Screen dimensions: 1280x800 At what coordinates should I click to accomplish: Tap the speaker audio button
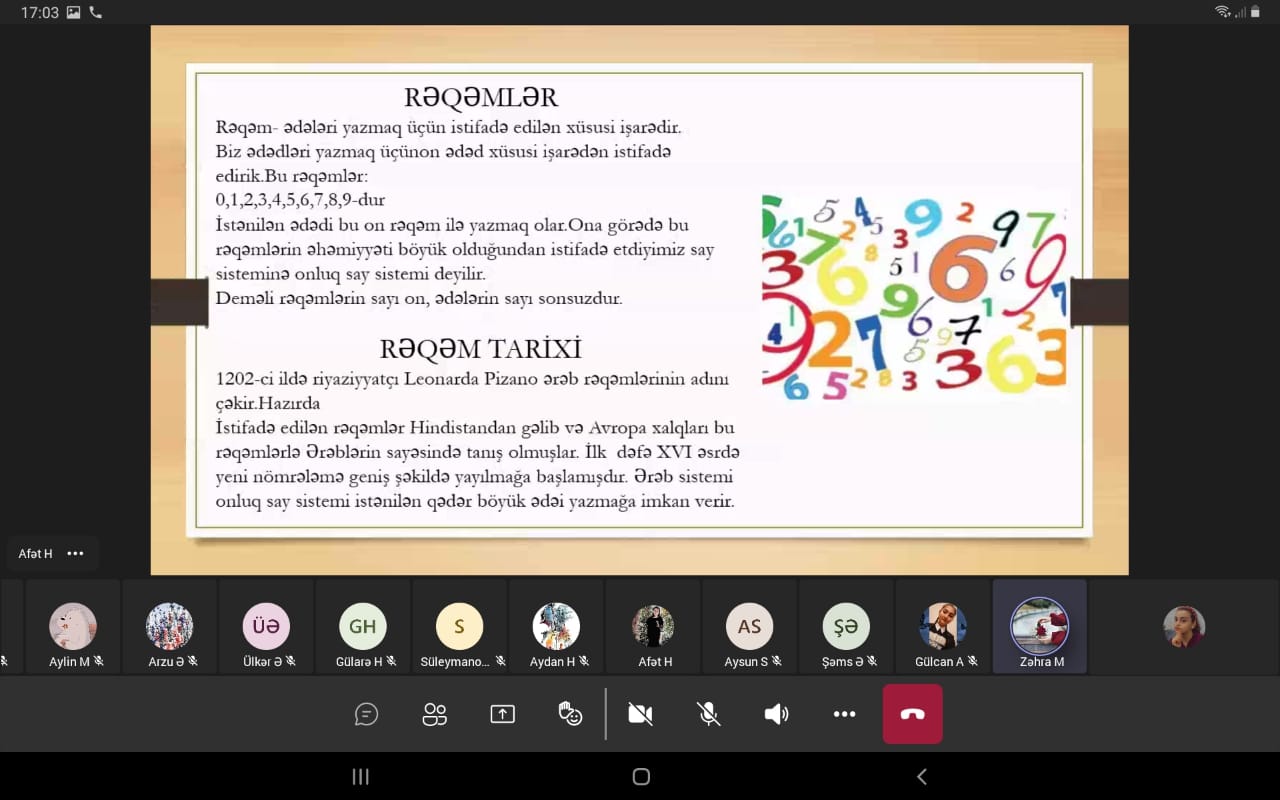tap(776, 714)
